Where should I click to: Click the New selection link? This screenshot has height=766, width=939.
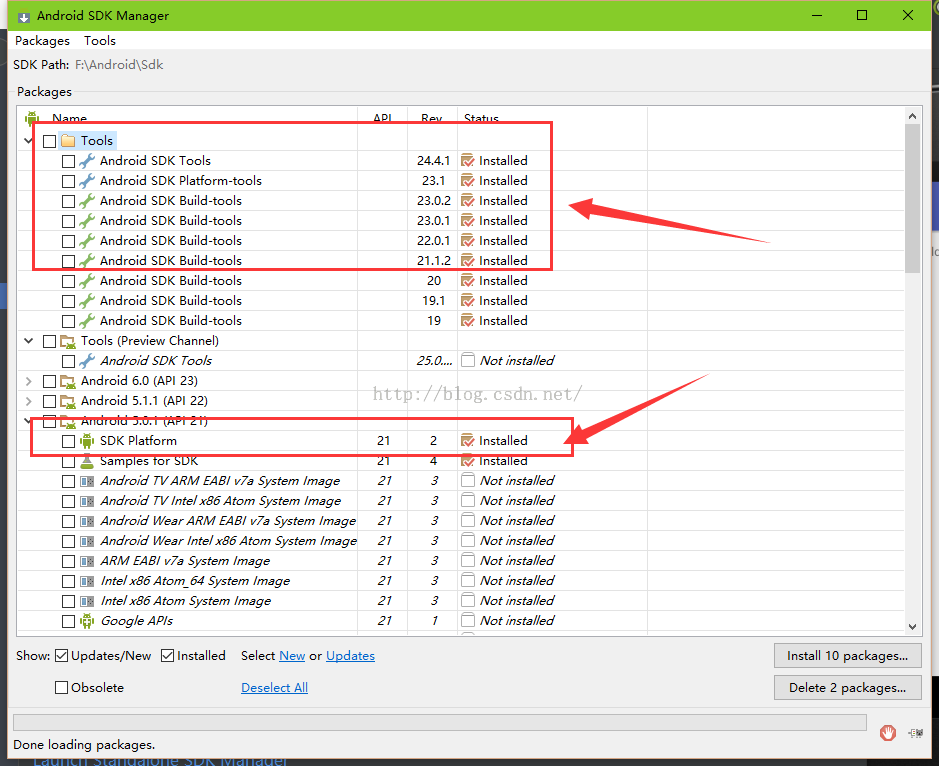click(292, 656)
